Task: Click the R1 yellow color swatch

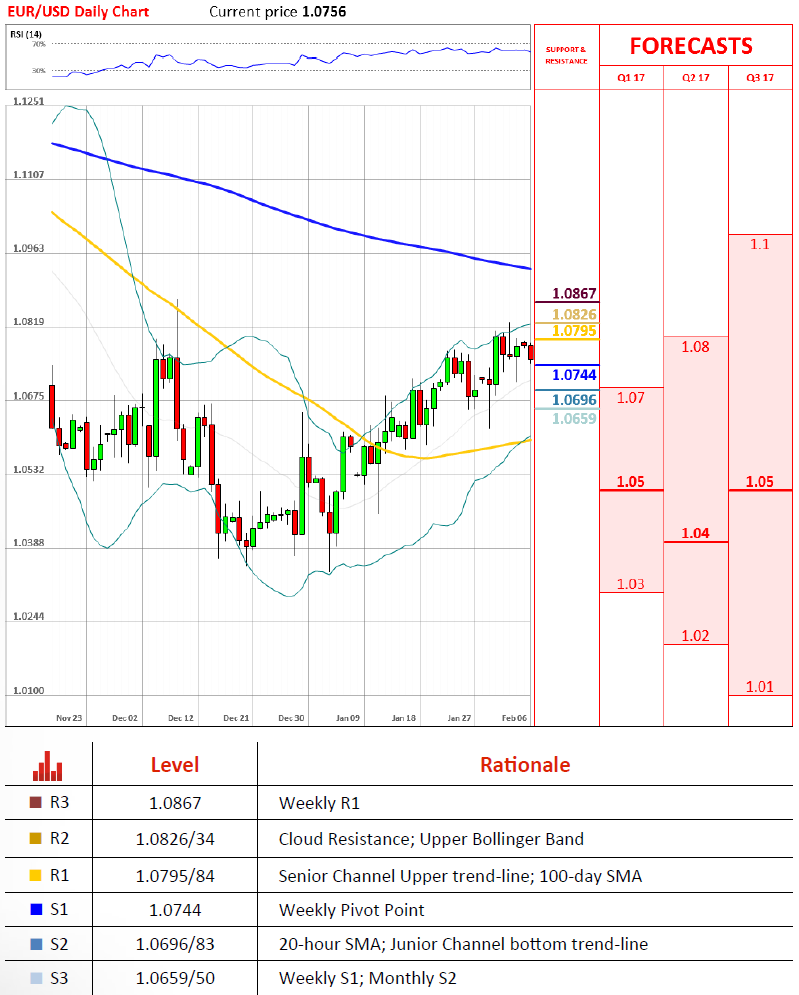Action: (x=36, y=875)
